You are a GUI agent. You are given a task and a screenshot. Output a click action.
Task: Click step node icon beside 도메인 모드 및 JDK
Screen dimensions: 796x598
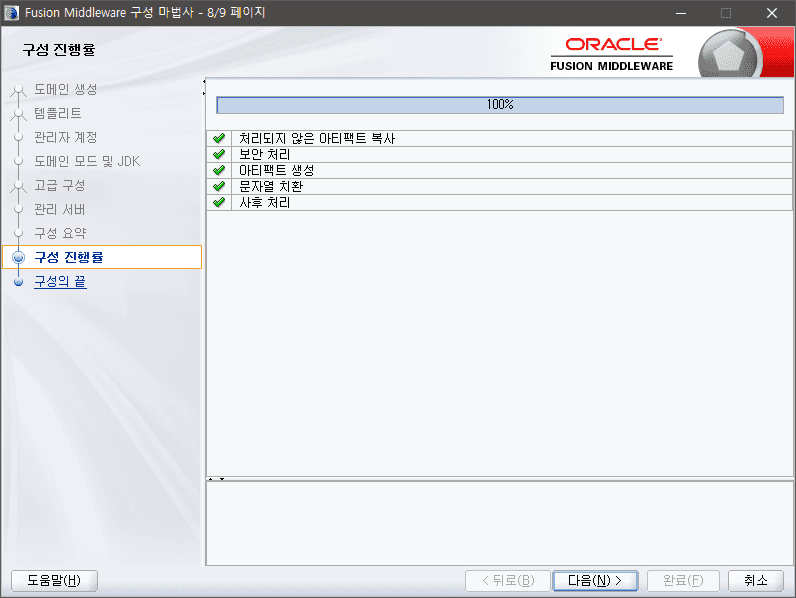click(x=19, y=161)
